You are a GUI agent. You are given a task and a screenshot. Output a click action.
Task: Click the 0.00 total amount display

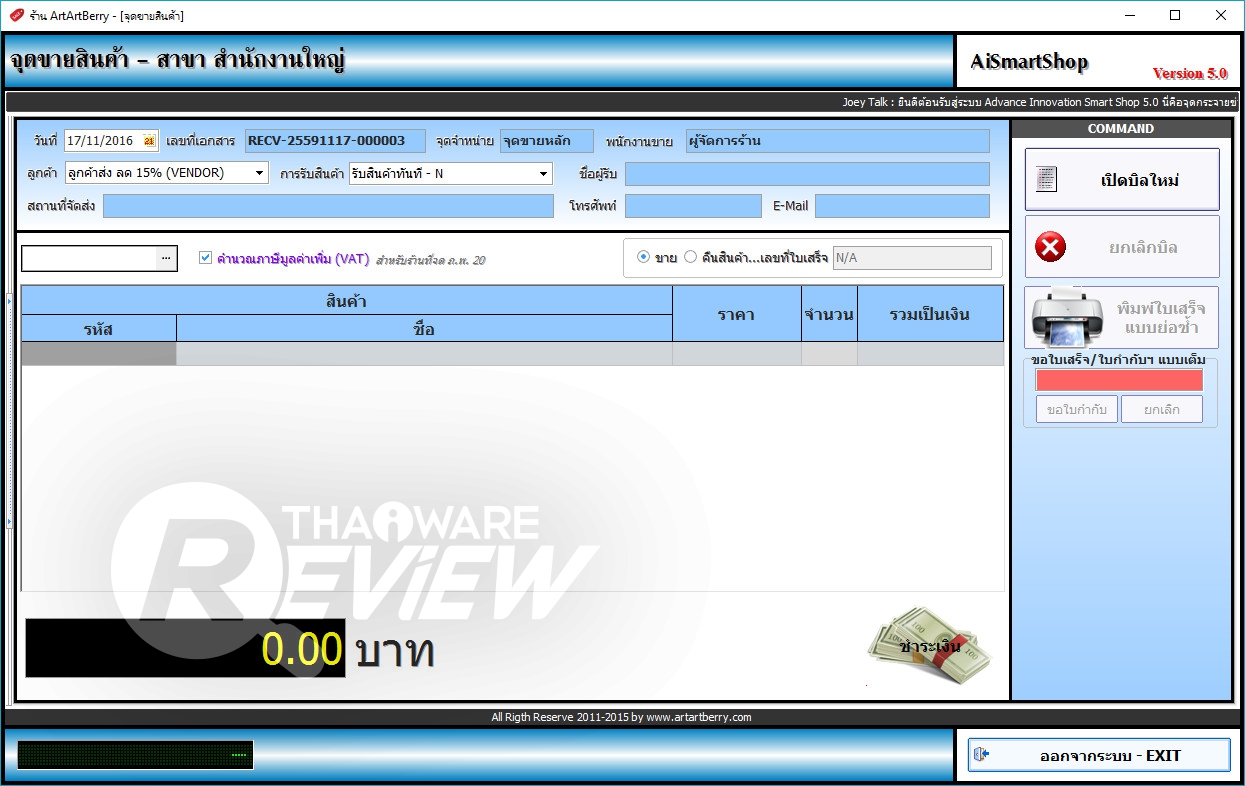coord(185,648)
